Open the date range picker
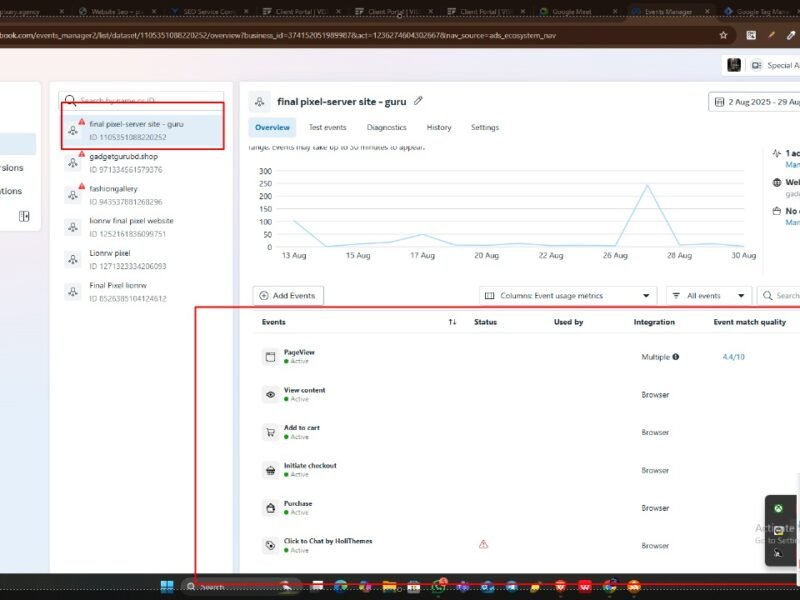The width and height of the screenshot is (800, 600). coord(753,102)
